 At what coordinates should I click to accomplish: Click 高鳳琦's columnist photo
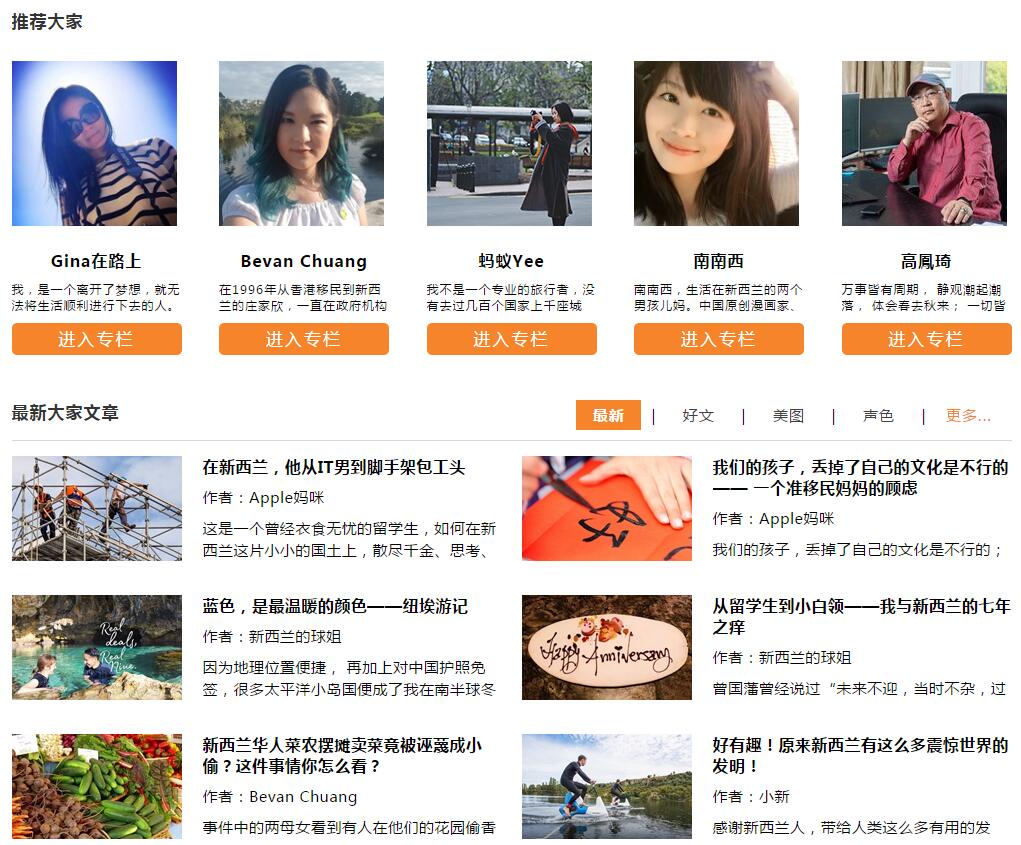[924, 143]
